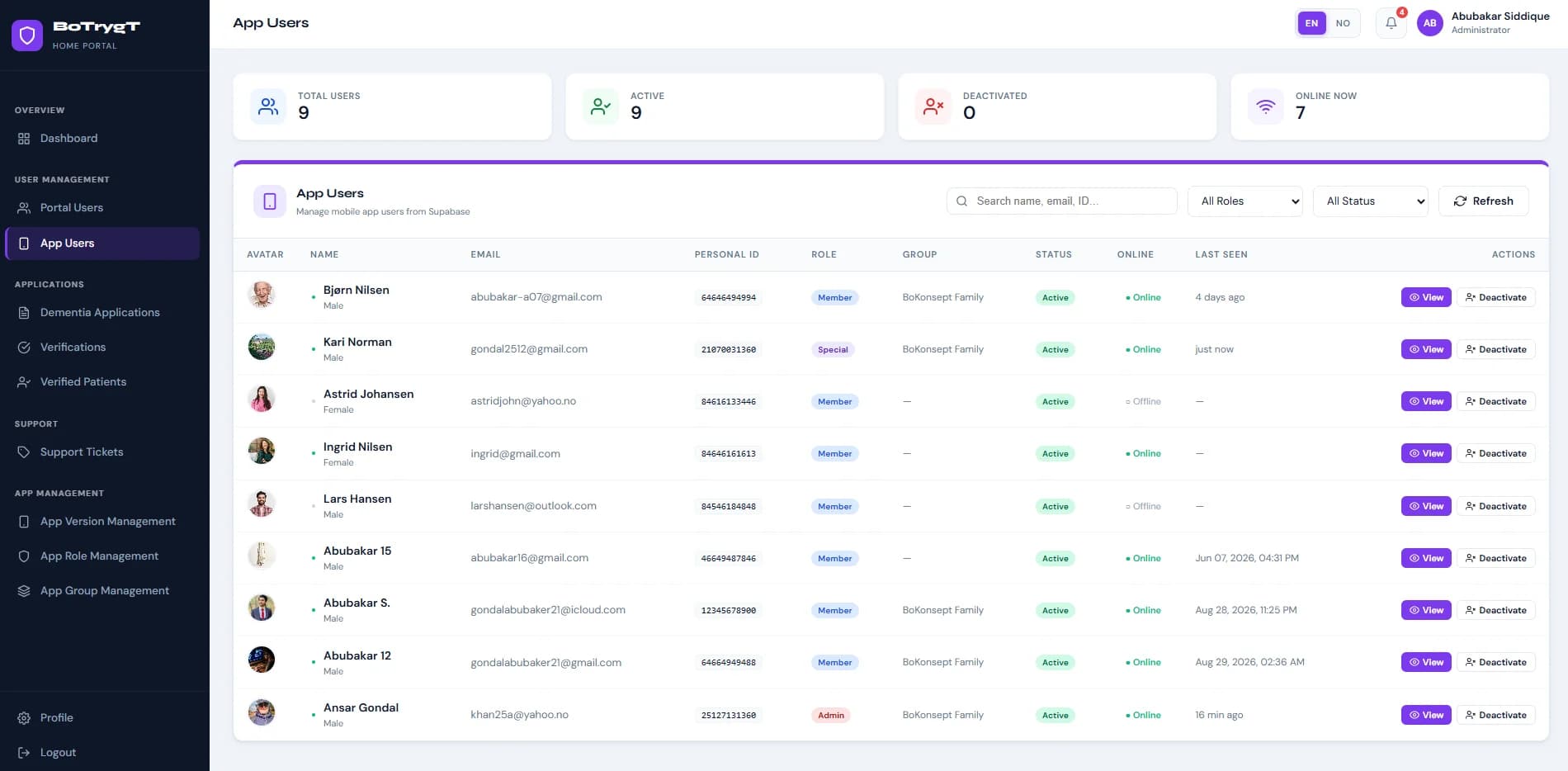View Bjørn Nilsen's user details
This screenshot has width=1568, height=771.
click(x=1426, y=297)
